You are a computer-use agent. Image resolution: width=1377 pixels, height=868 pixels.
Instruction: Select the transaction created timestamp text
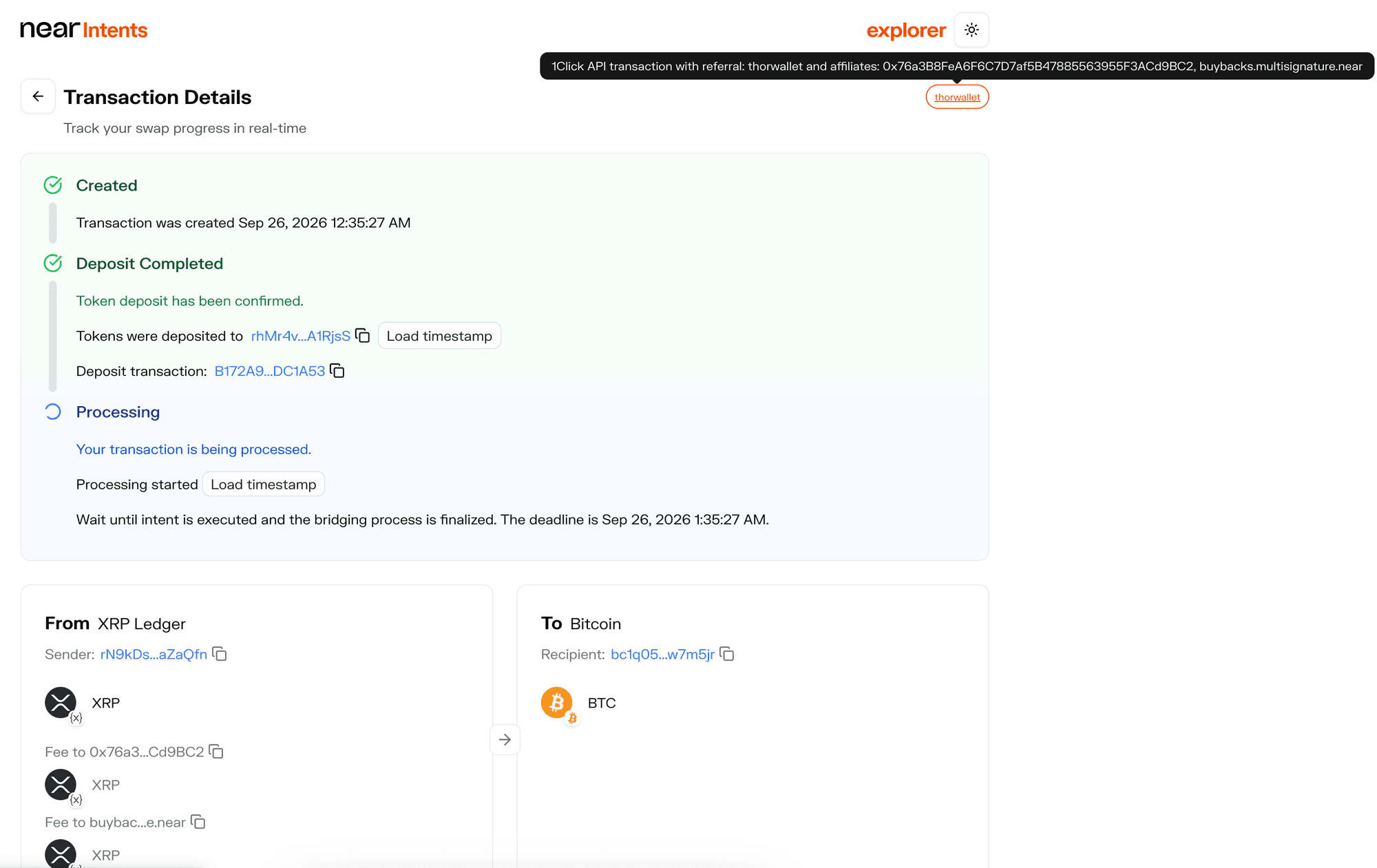[244, 223]
